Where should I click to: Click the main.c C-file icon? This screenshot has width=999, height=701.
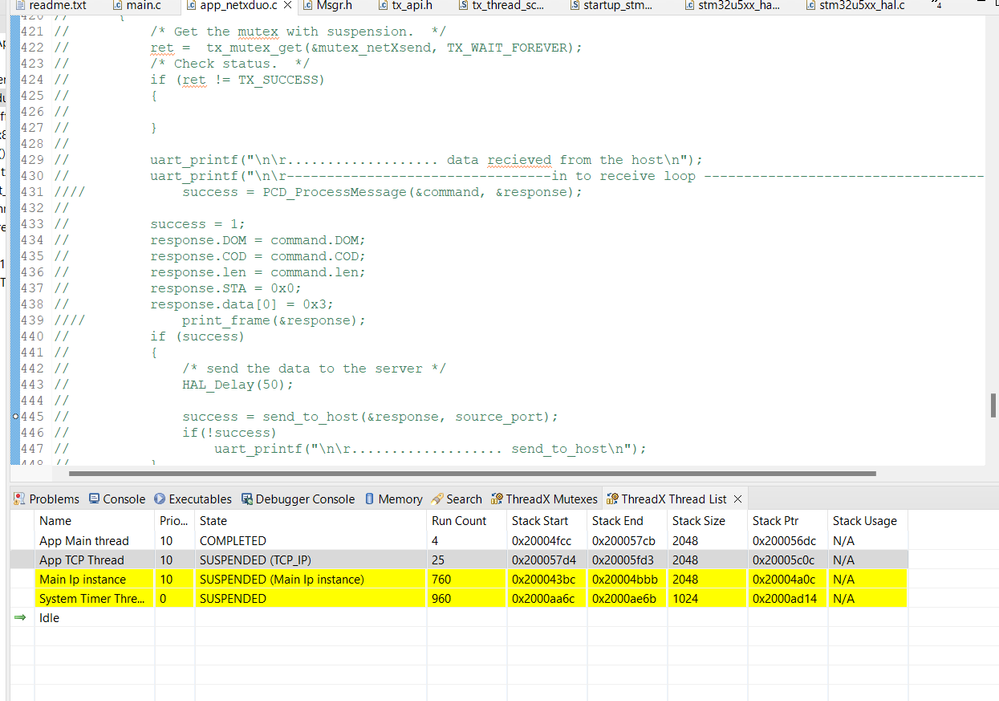(x=117, y=6)
